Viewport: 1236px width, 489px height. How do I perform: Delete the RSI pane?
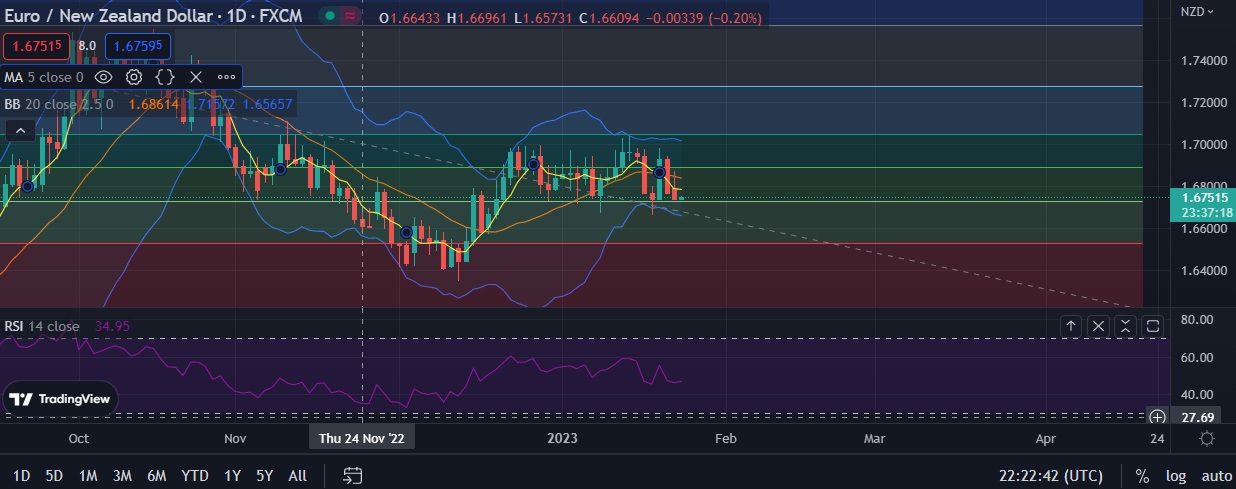[1098, 326]
